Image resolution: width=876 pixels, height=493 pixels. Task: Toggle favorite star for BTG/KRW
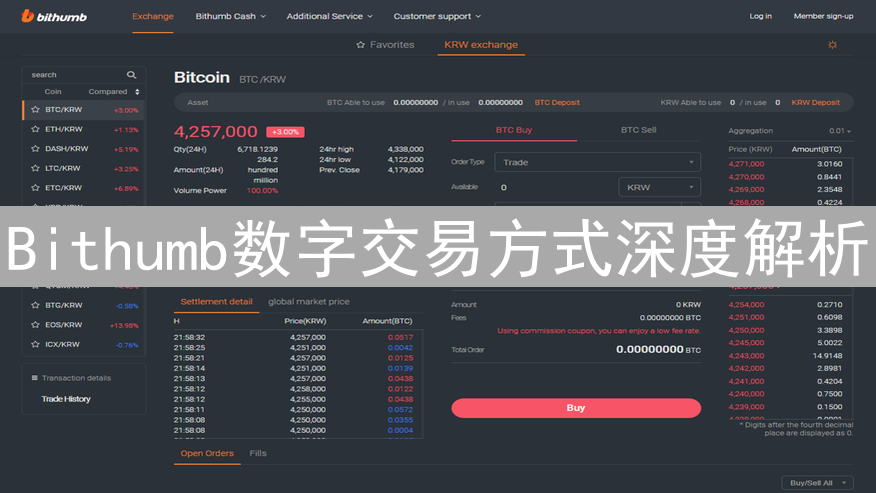[35, 305]
